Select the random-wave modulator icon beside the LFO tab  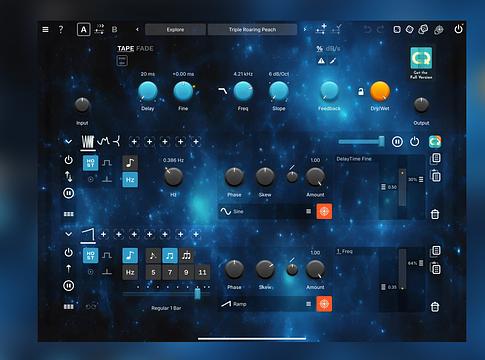pyautogui.click(x=103, y=142)
